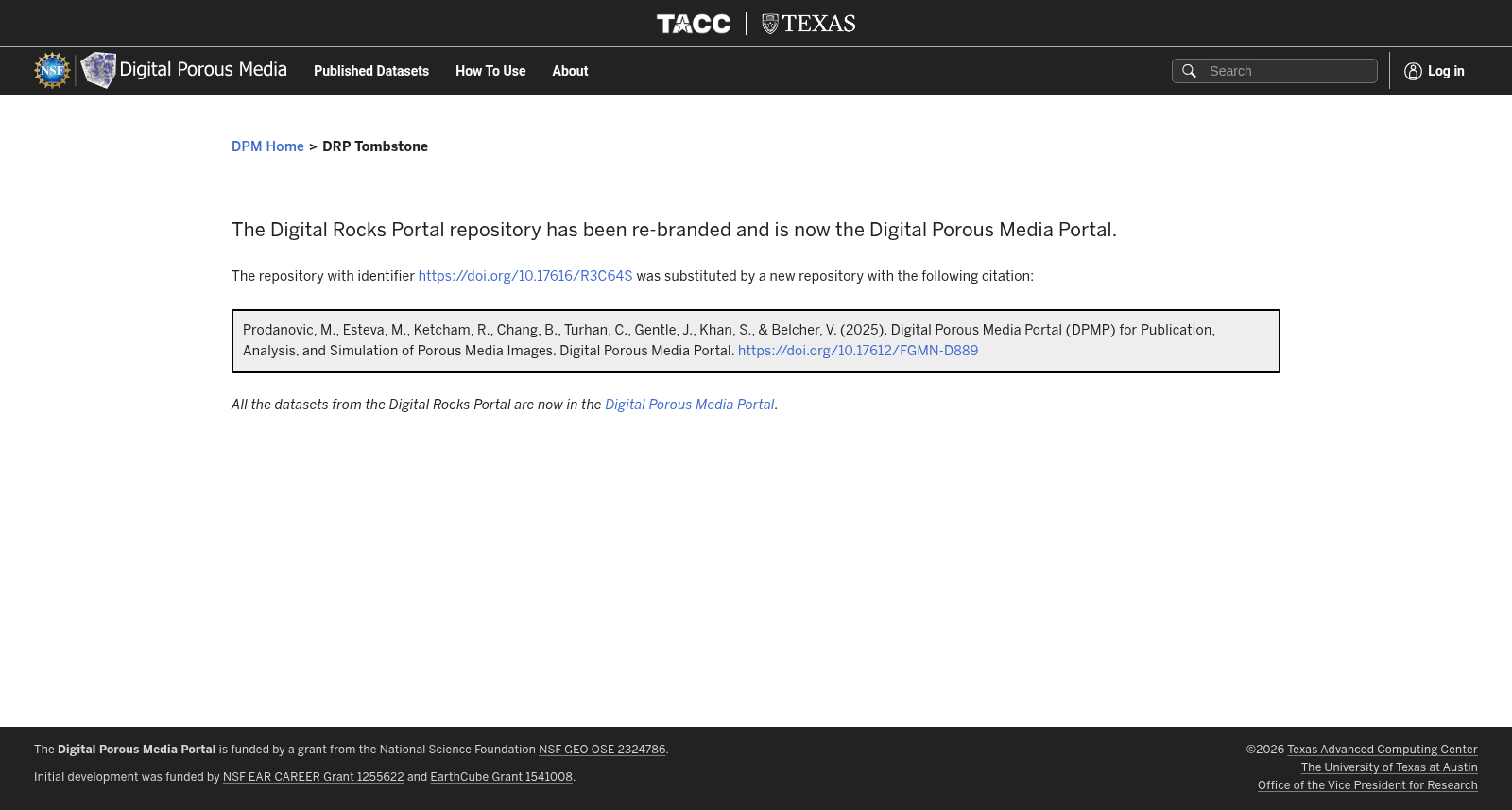Click the search magnifier icon
Image resolution: width=1512 pixels, height=810 pixels.
(1189, 71)
